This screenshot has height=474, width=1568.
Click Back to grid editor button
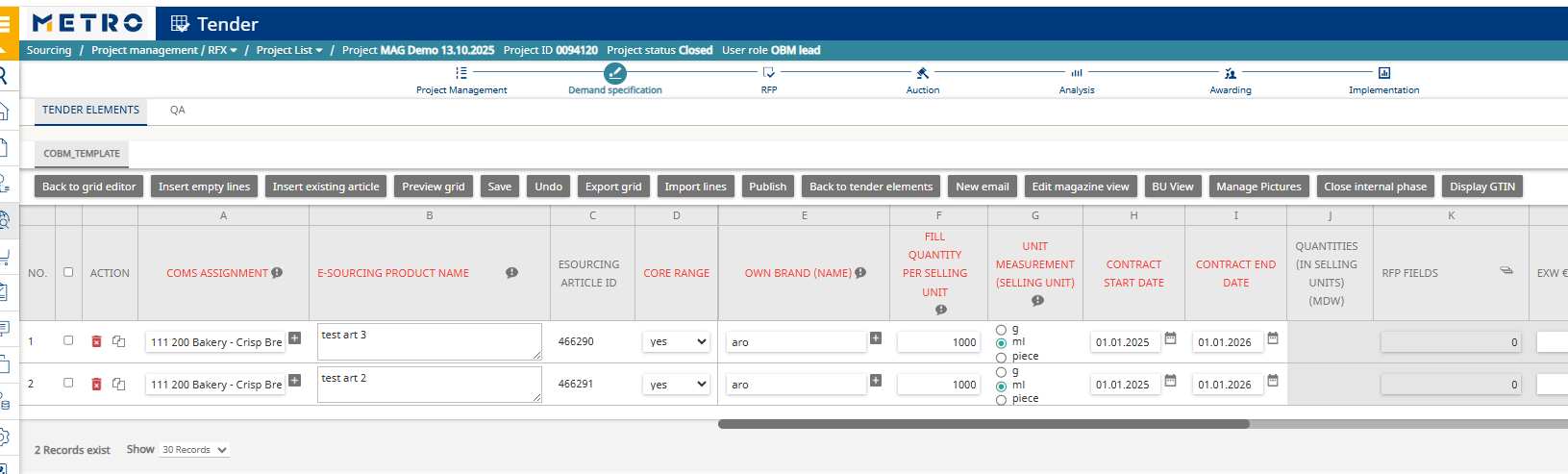89,187
